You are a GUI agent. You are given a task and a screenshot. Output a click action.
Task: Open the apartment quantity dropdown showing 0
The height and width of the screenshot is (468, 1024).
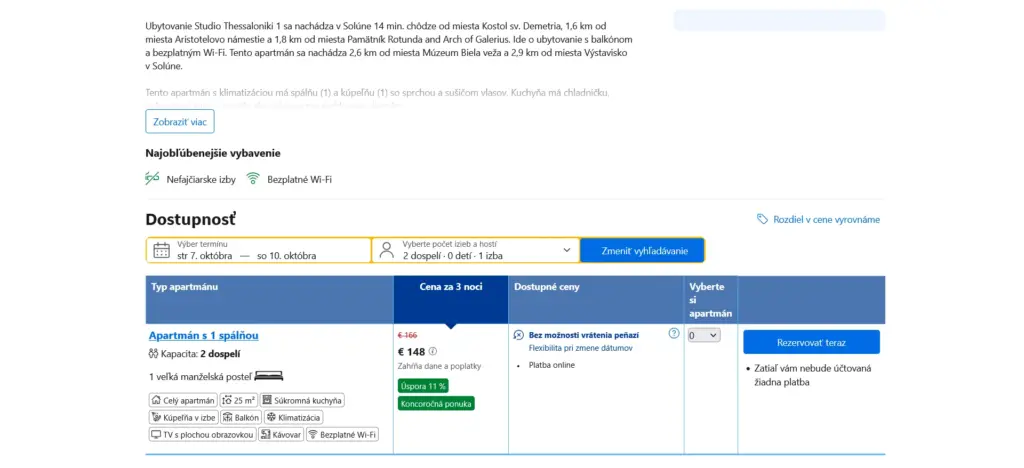(704, 335)
